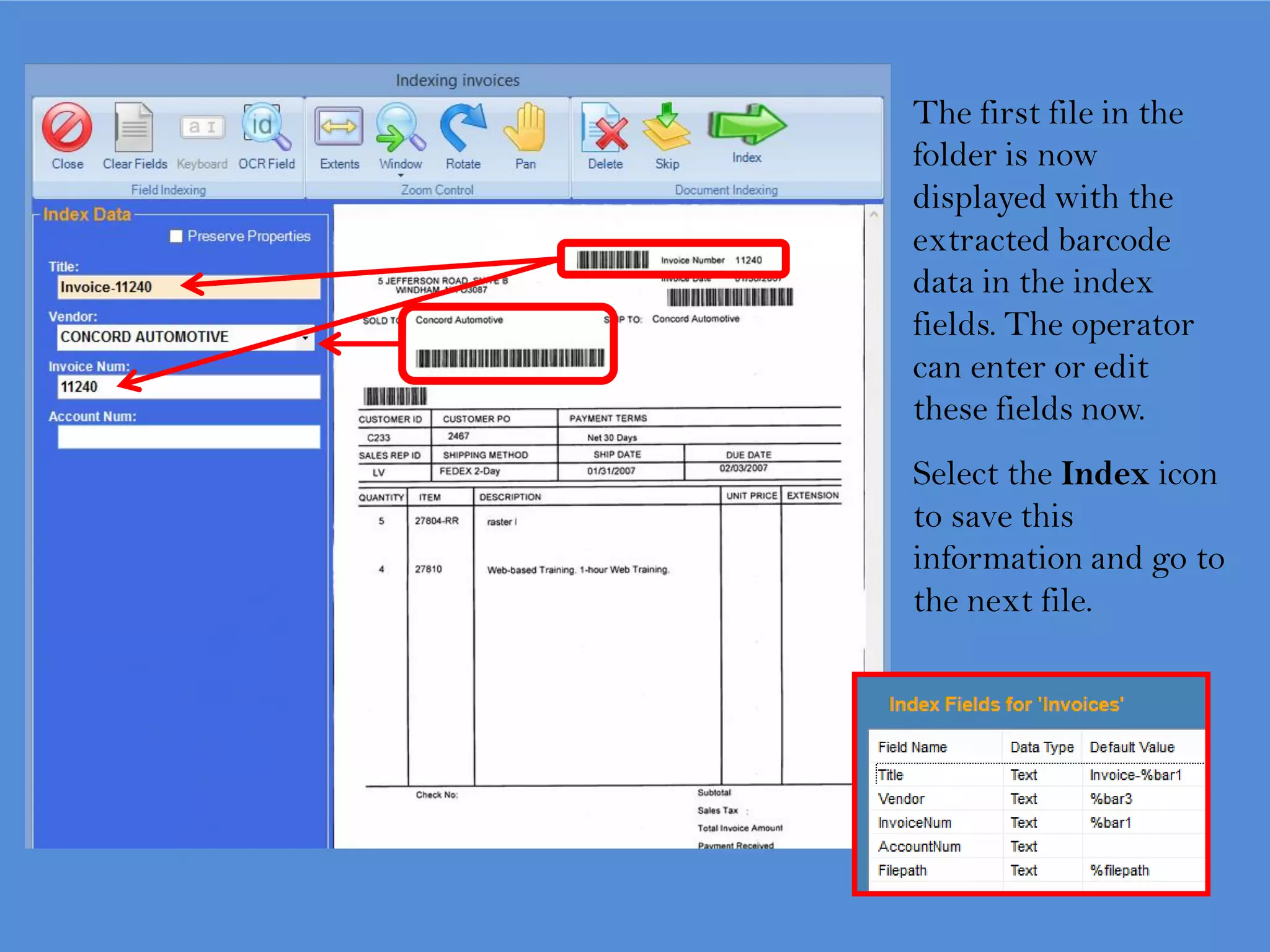The height and width of the screenshot is (952, 1270).
Task: Click the Invoice Num input field
Action: click(189, 387)
